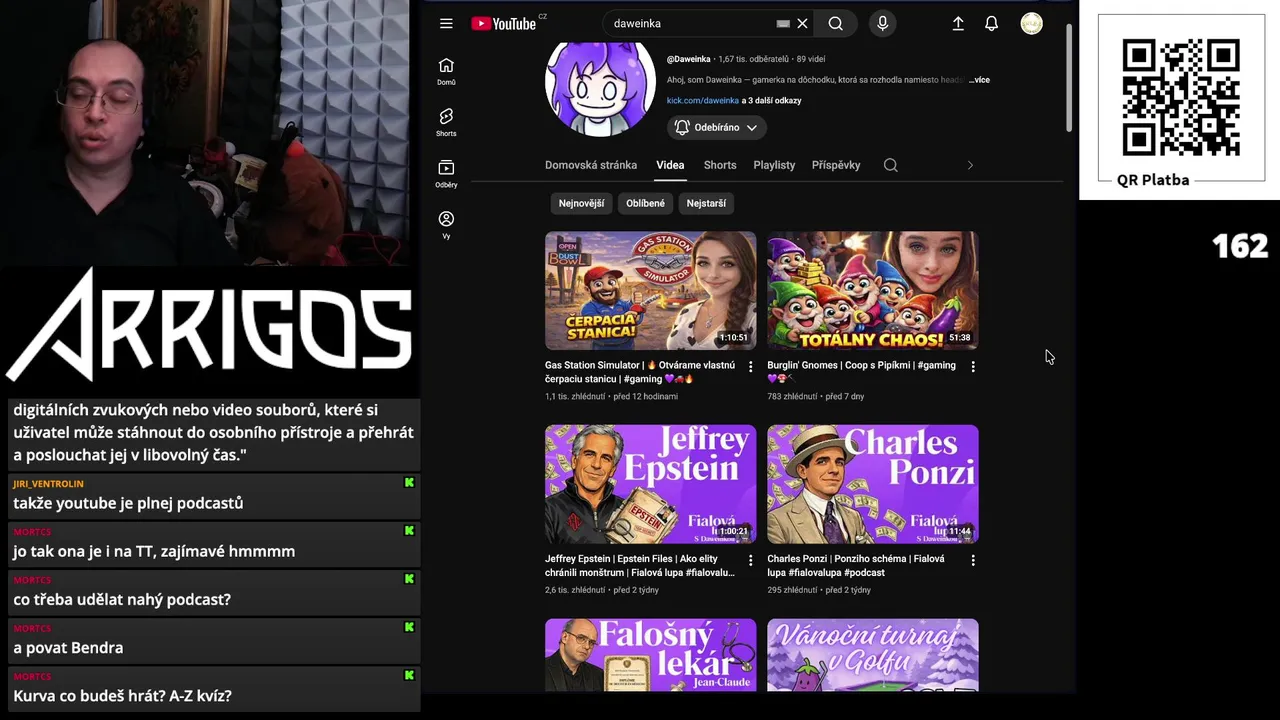Open options menu for Jeffrey Epstein video
1280x720 pixels.
coord(750,561)
